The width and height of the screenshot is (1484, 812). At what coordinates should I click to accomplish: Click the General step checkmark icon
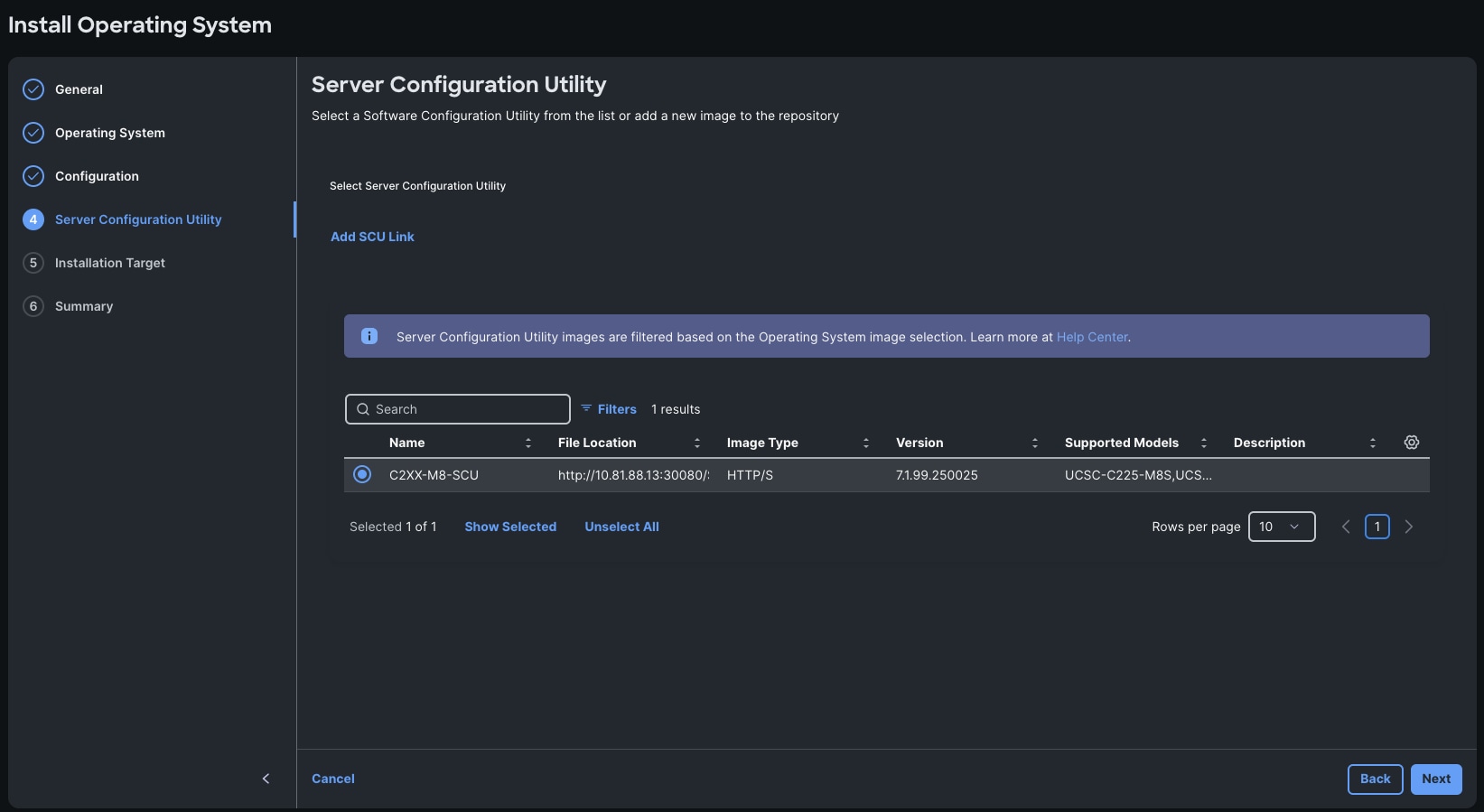[33, 89]
